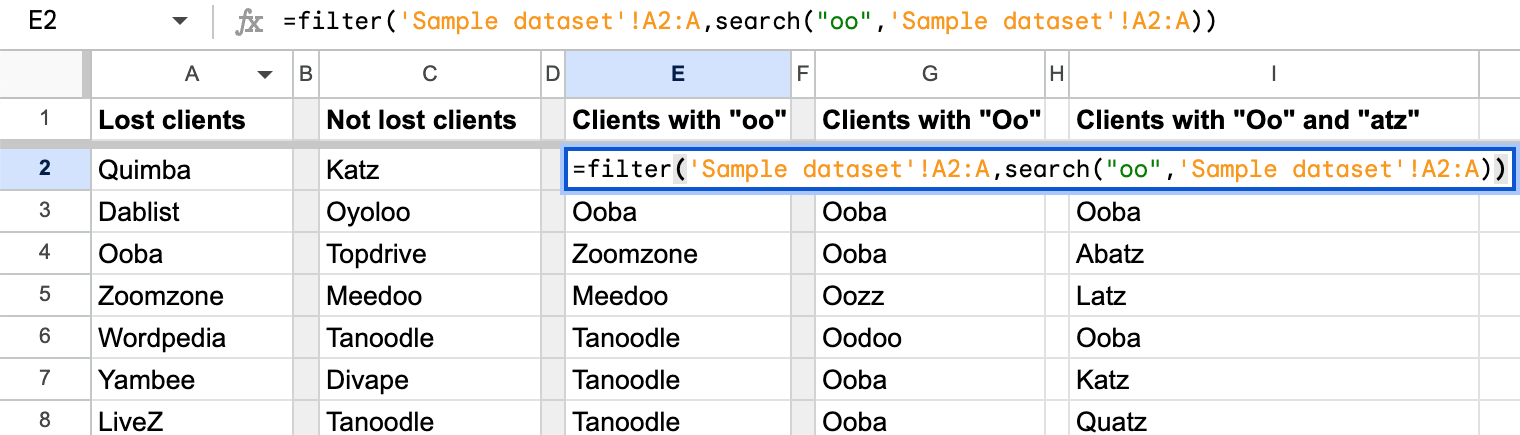Click into the formula bar text
This screenshot has width=1520, height=435.
[749, 22]
